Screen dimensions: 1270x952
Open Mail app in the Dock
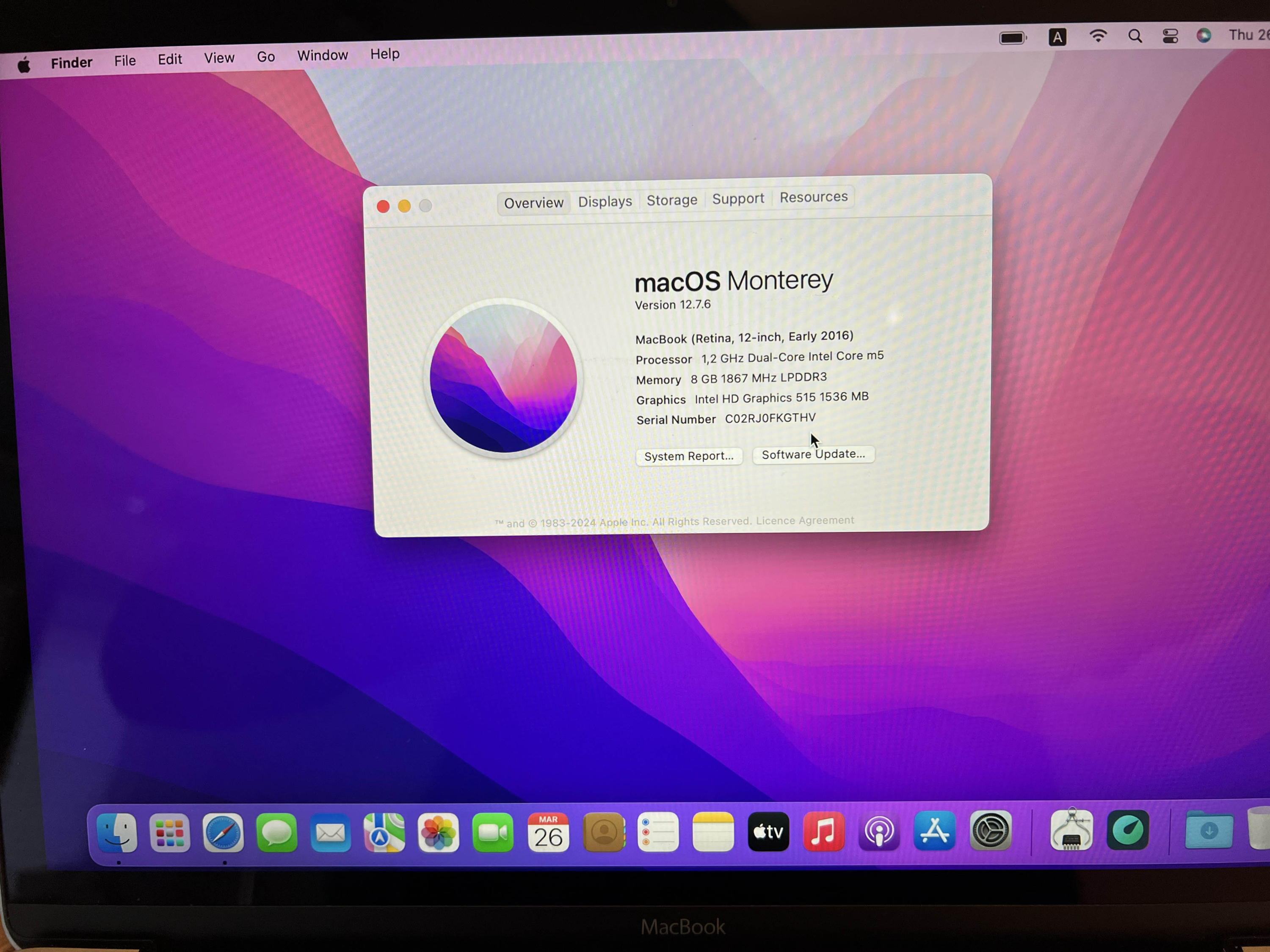click(330, 832)
